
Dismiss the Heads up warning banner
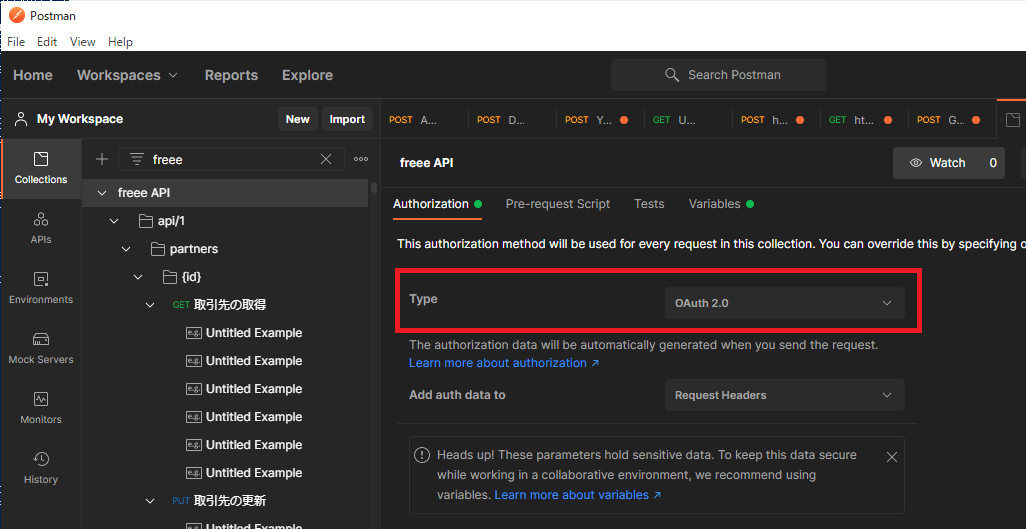click(x=891, y=457)
